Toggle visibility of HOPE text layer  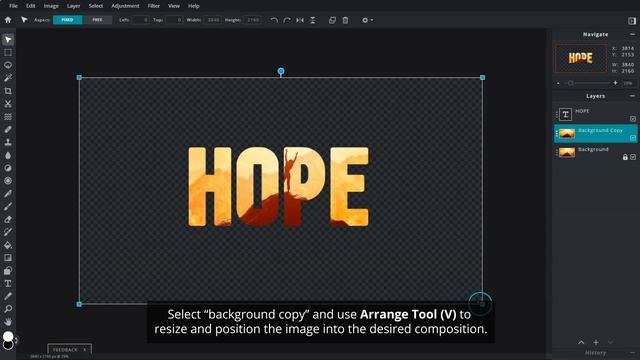[633, 119]
